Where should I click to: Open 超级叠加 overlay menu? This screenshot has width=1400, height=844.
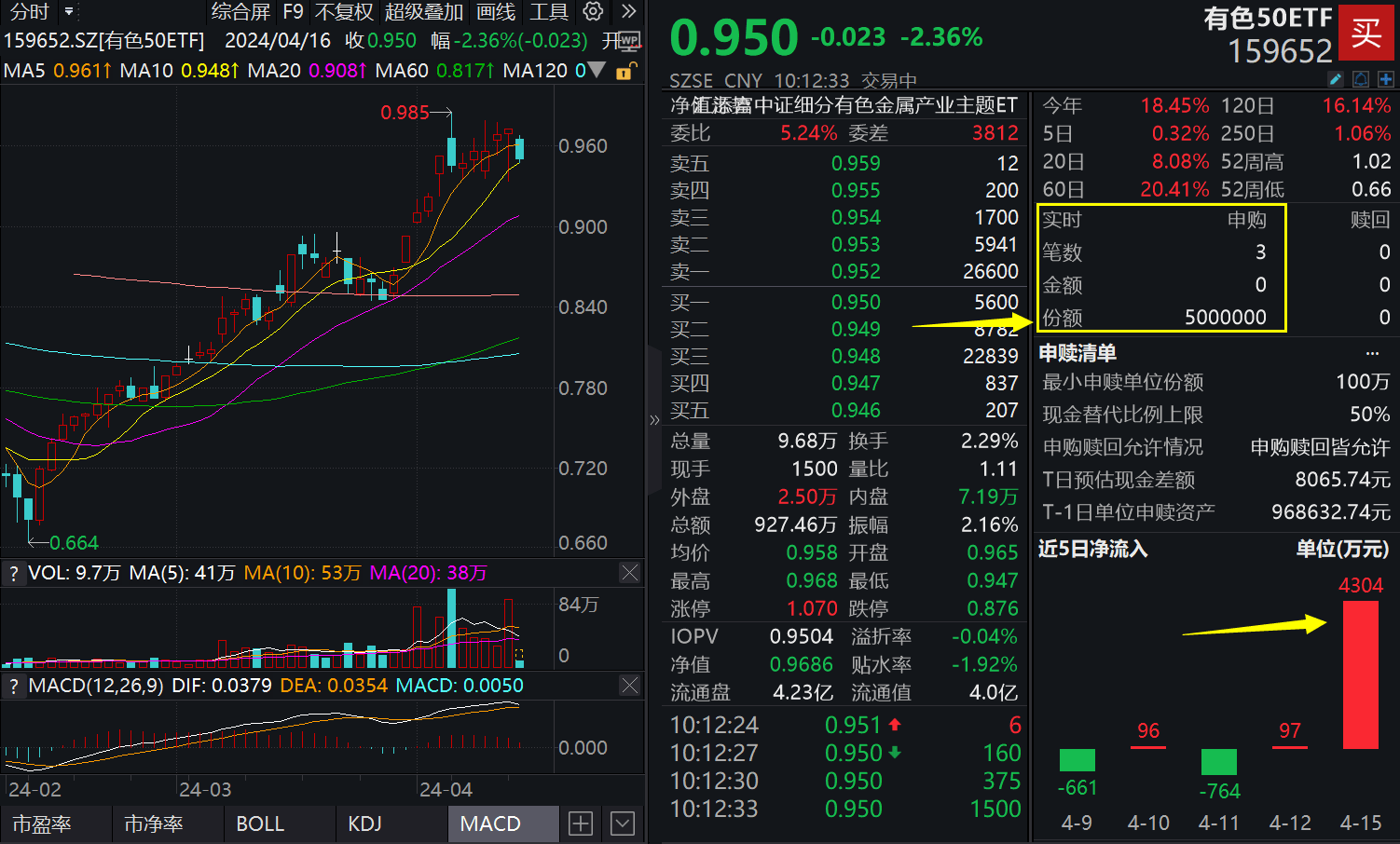point(424,12)
